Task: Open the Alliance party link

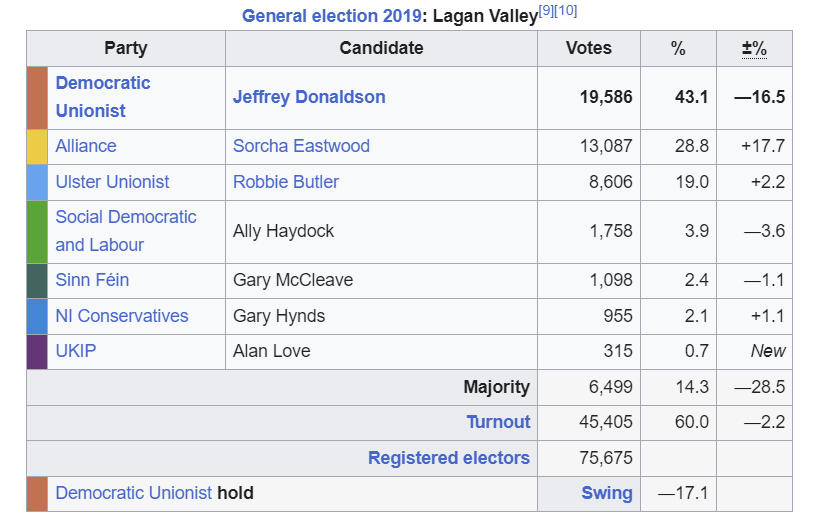Action: 86,146
